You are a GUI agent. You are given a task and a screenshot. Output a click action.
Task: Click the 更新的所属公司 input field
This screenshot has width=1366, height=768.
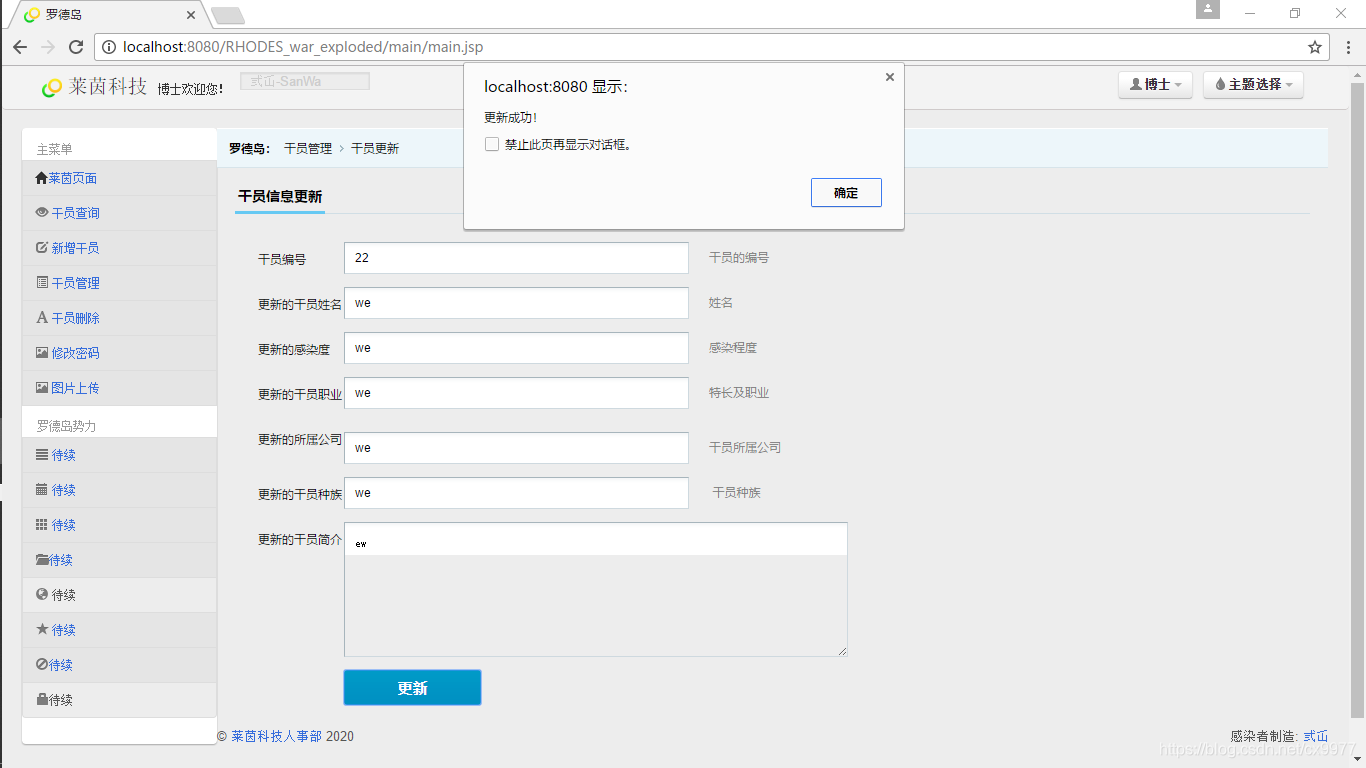[x=516, y=448]
